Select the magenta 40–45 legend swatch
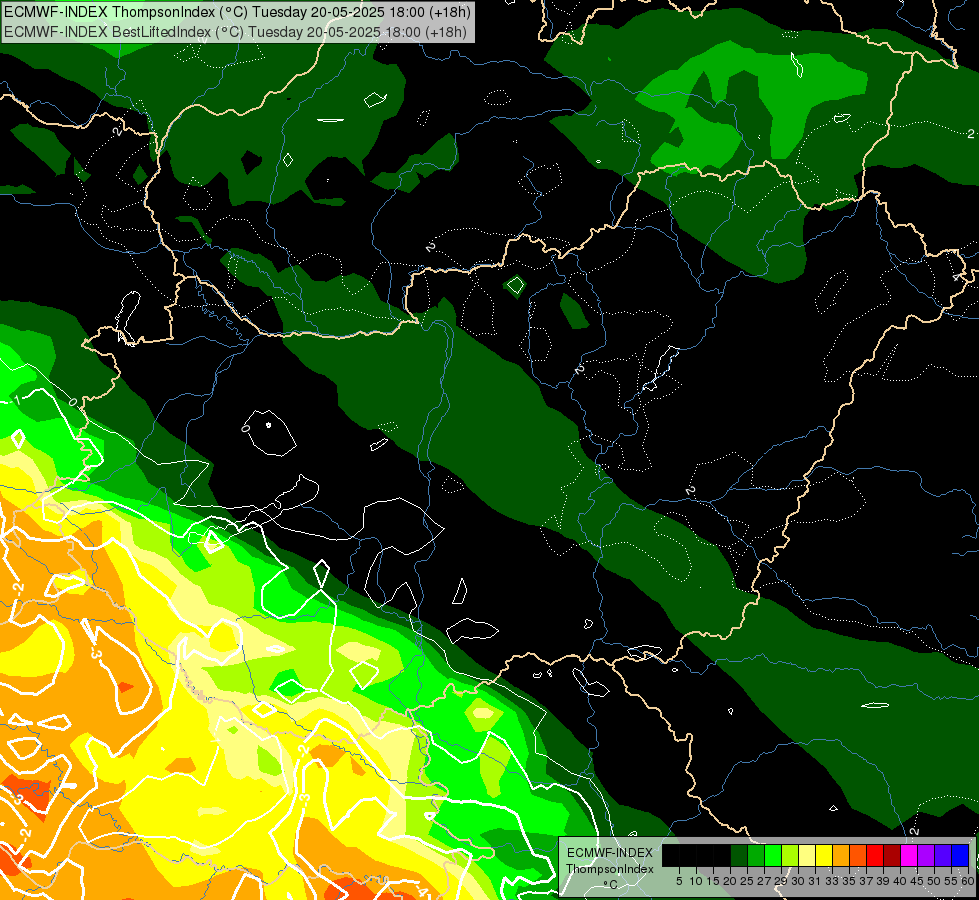Image resolution: width=979 pixels, height=900 pixels. [909, 855]
